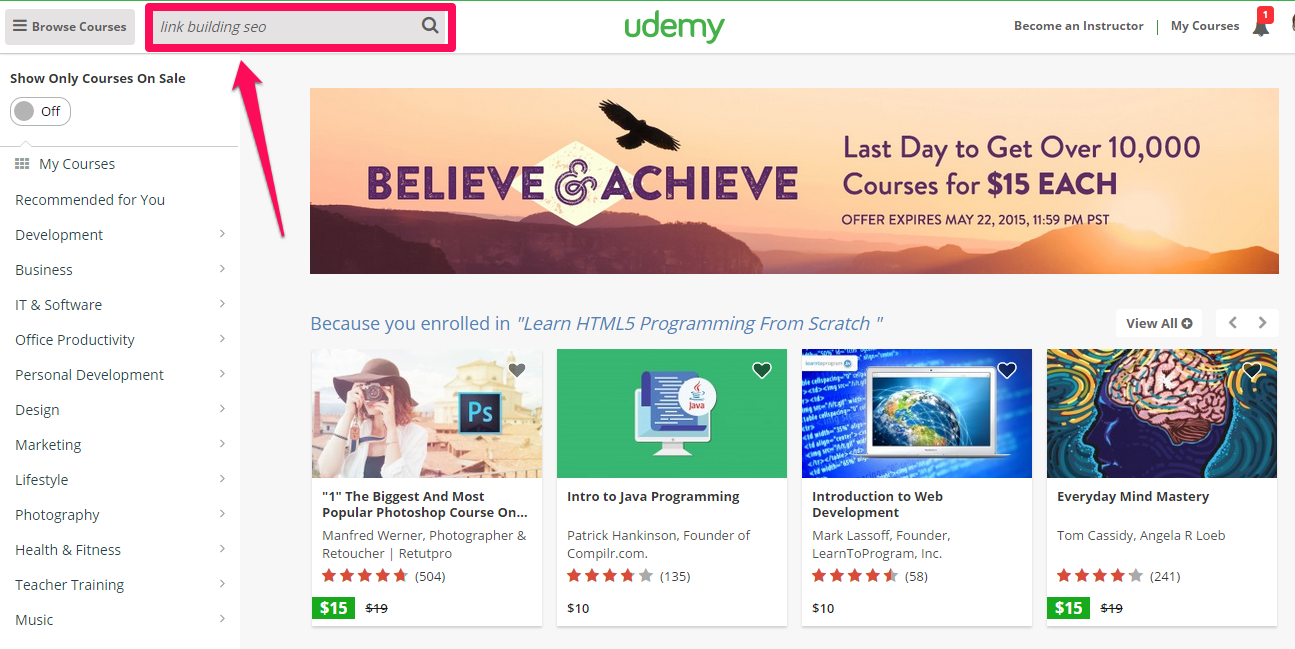Viewport: 1295px width, 649px height.
Task: Expand the Design category chevron
Action: 222,409
